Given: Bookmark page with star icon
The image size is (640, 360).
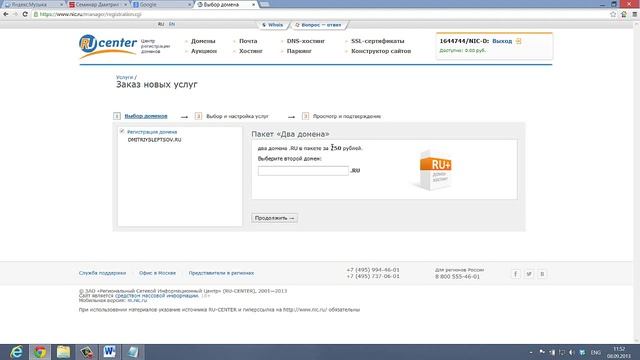Looking at the screenshot, I should point(613,14).
